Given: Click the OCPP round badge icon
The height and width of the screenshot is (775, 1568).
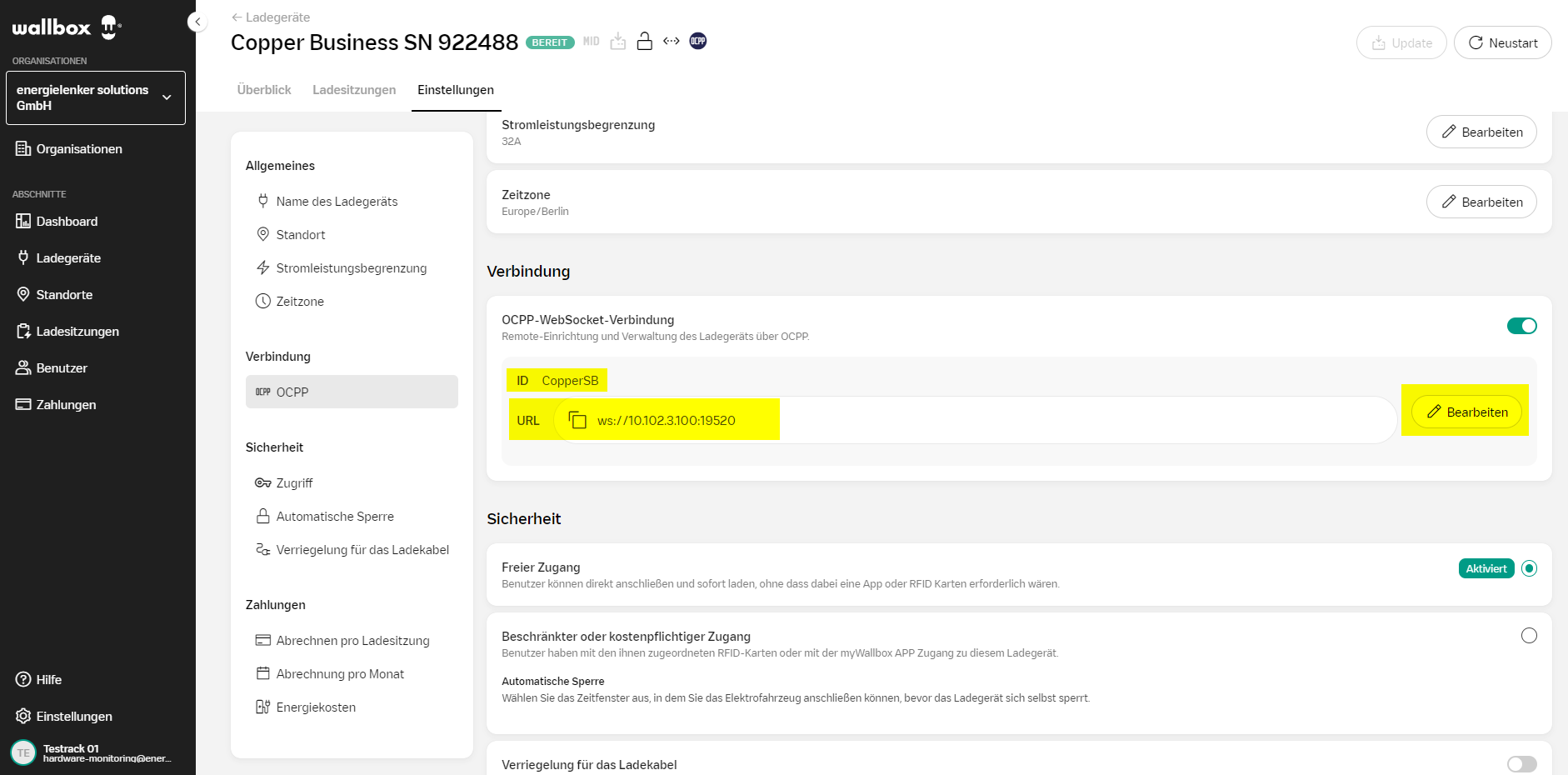Looking at the screenshot, I should coord(698,41).
